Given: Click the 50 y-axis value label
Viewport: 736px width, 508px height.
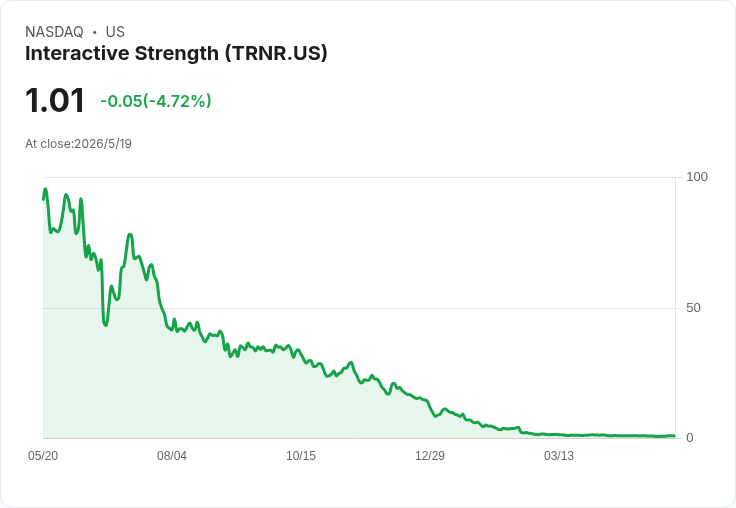Looking at the screenshot, I should click(693, 308).
